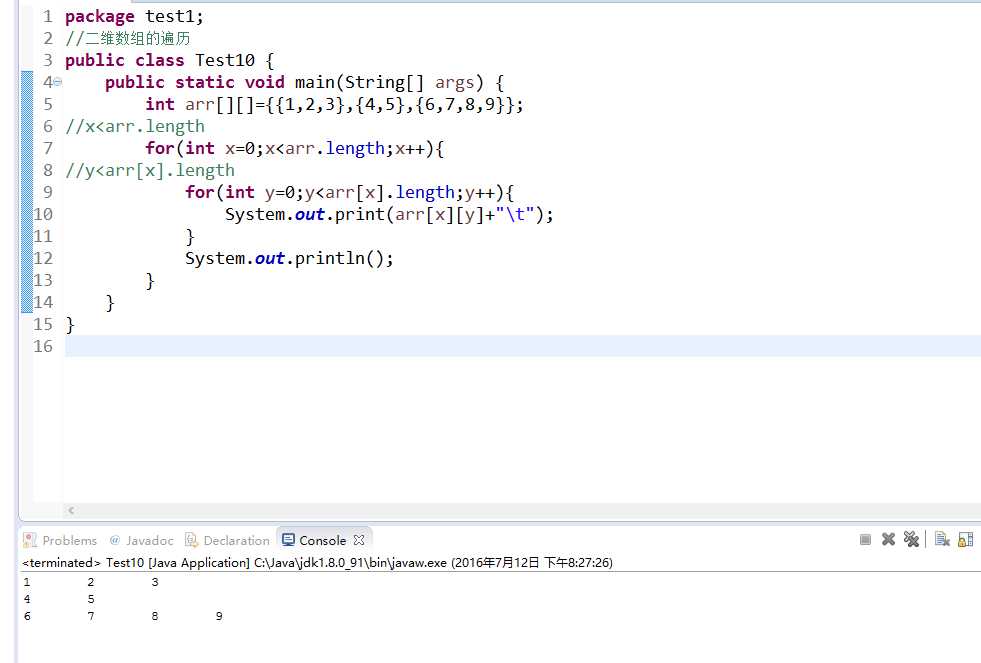Click line number 9 in the gutter
The image size is (981, 663).
coord(48,192)
